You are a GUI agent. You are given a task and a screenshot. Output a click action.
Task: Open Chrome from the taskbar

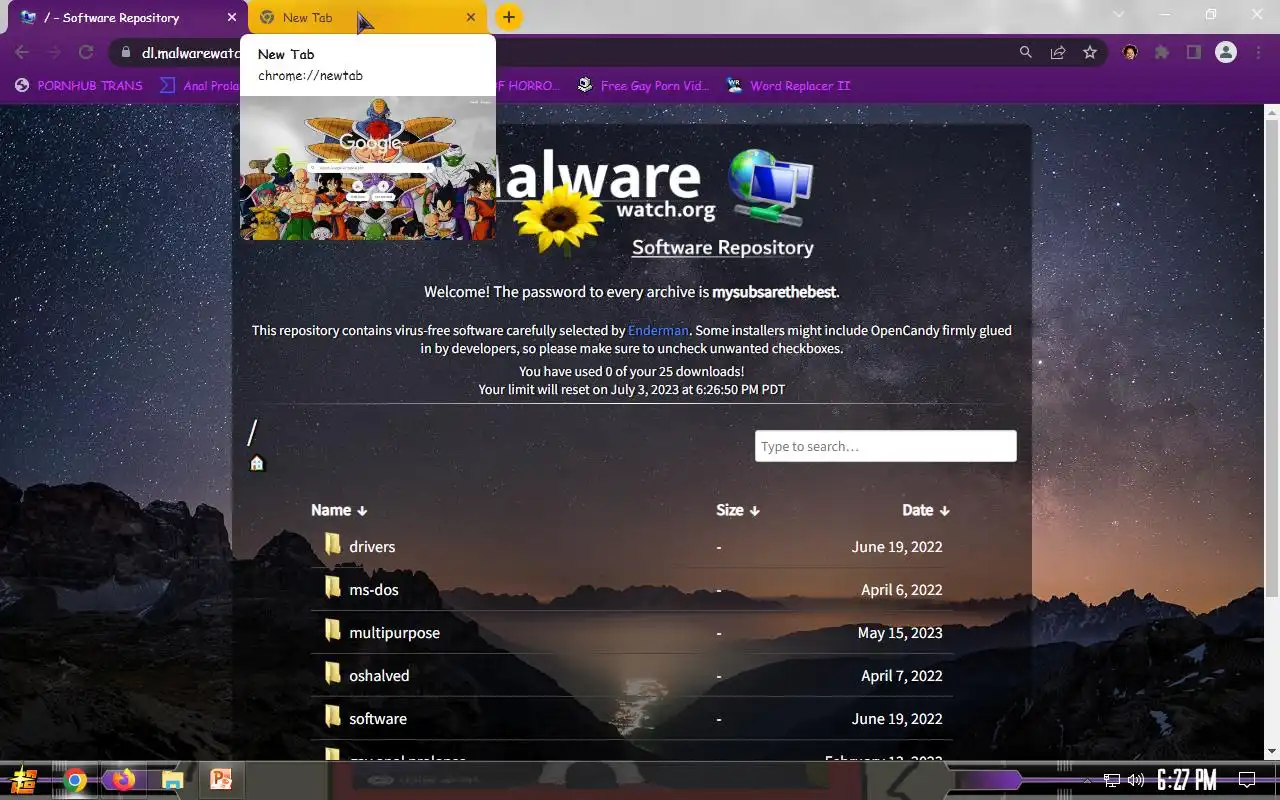click(75, 780)
